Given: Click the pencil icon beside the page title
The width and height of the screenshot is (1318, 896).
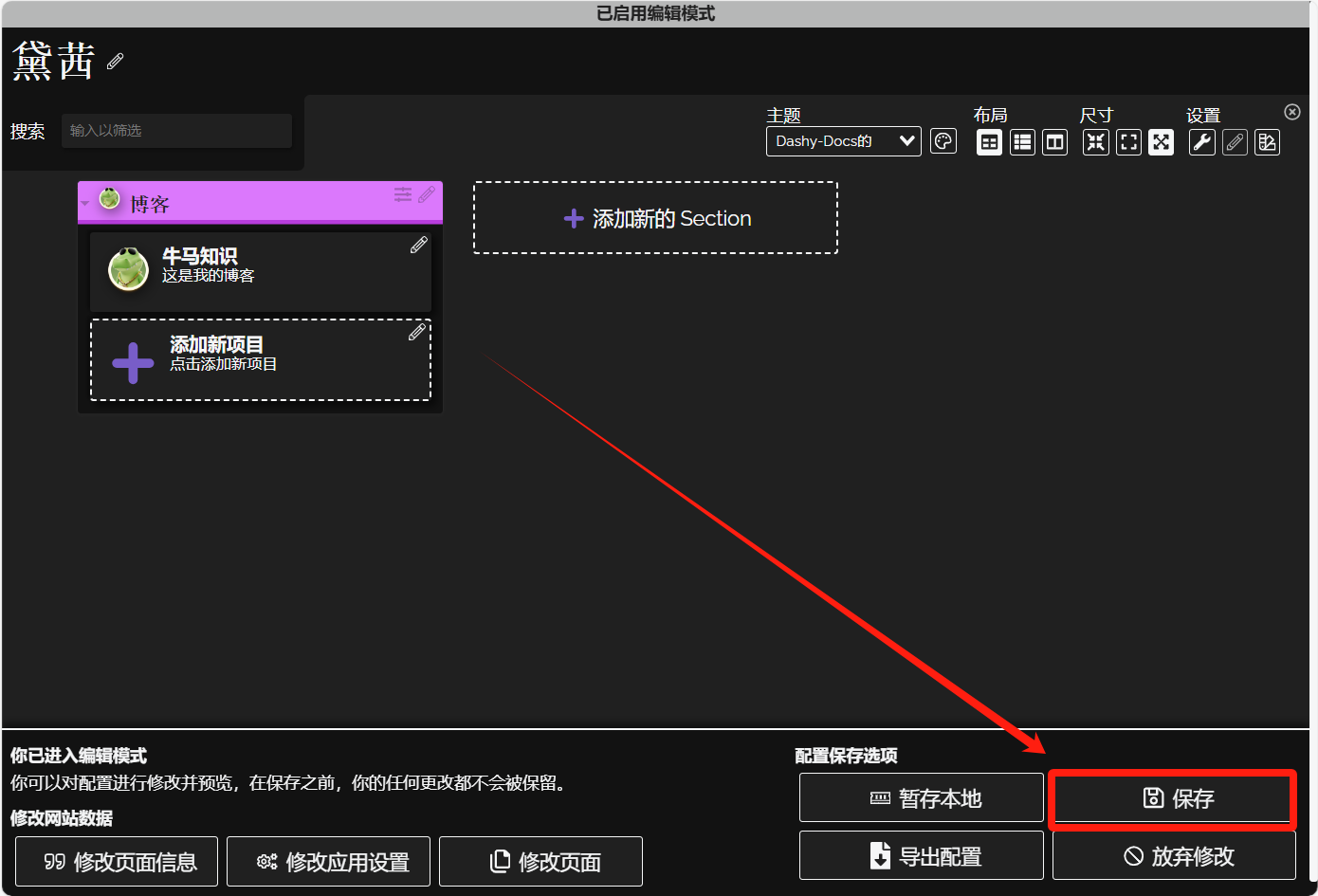Looking at the screenshot, I should (116, 62).
